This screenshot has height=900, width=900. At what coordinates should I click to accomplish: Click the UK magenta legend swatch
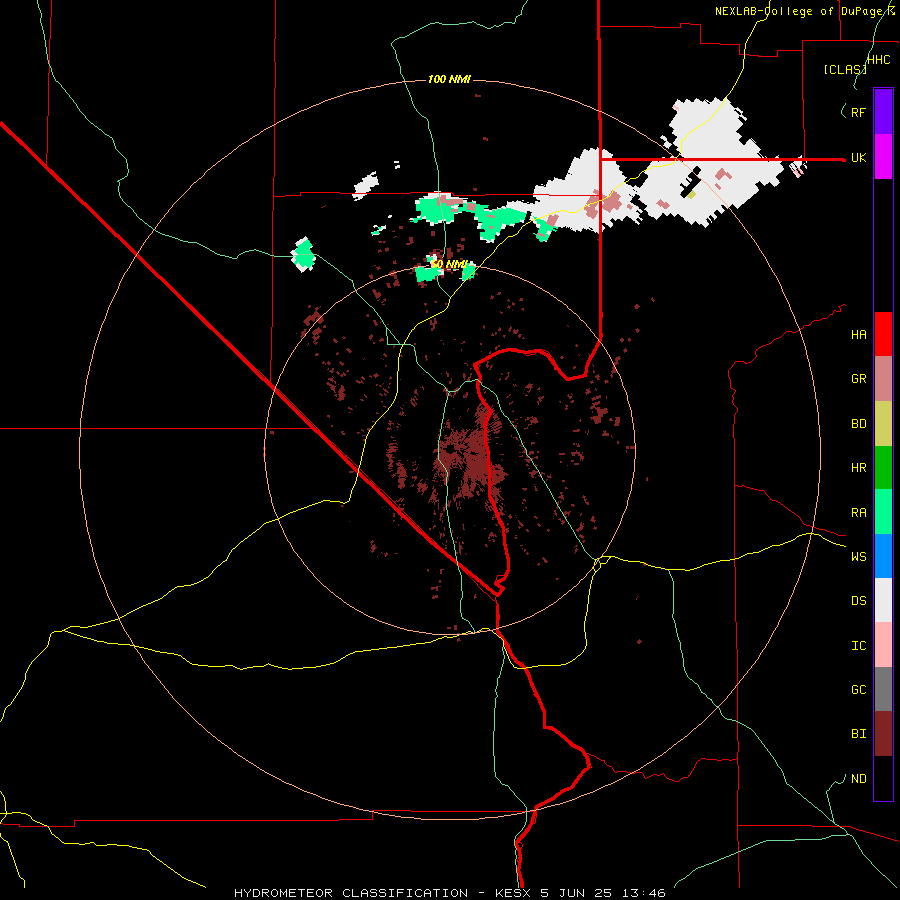(883, 157)
